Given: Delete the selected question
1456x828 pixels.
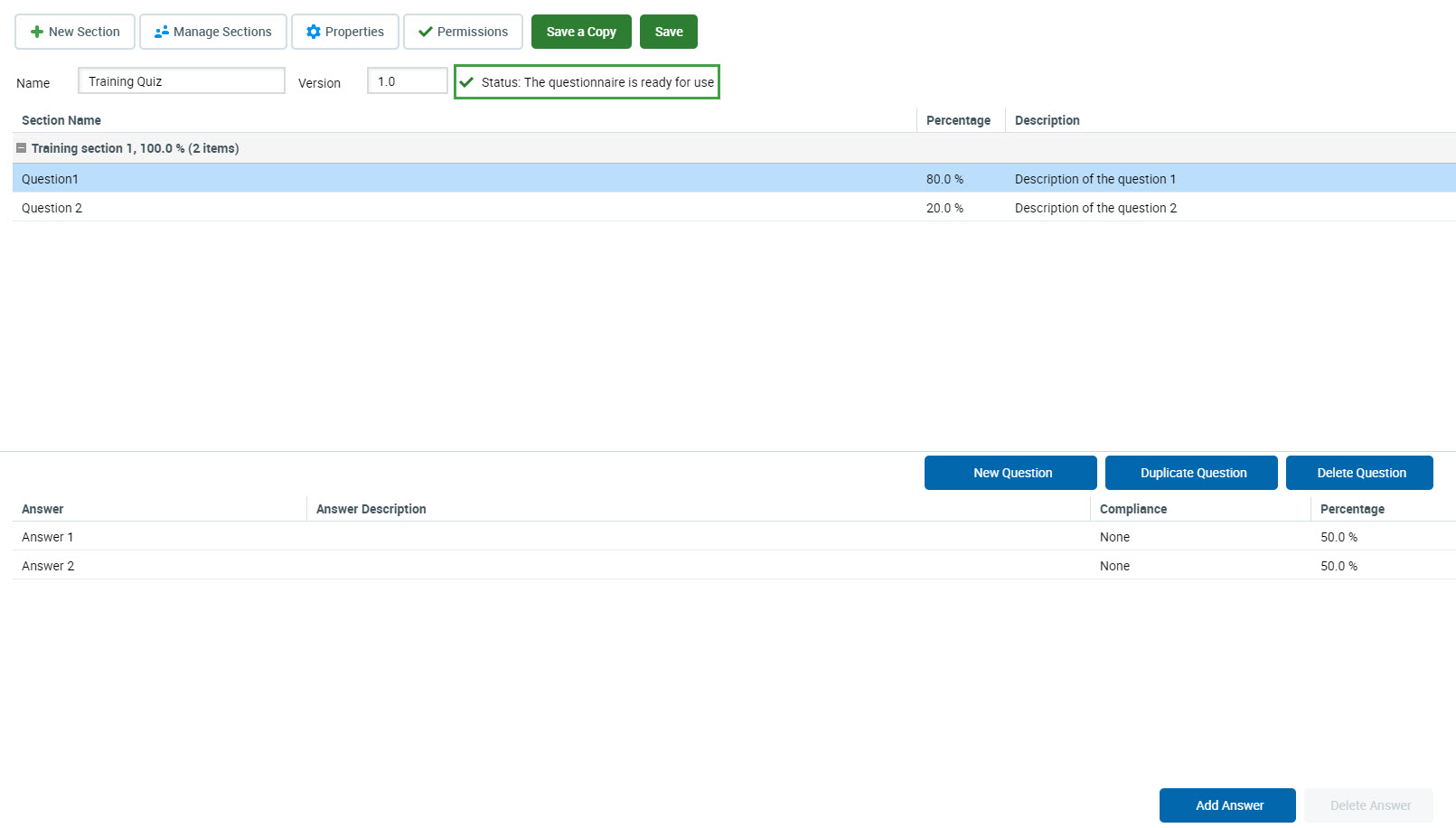Looking at the screenshot, I should [1359, 473].
